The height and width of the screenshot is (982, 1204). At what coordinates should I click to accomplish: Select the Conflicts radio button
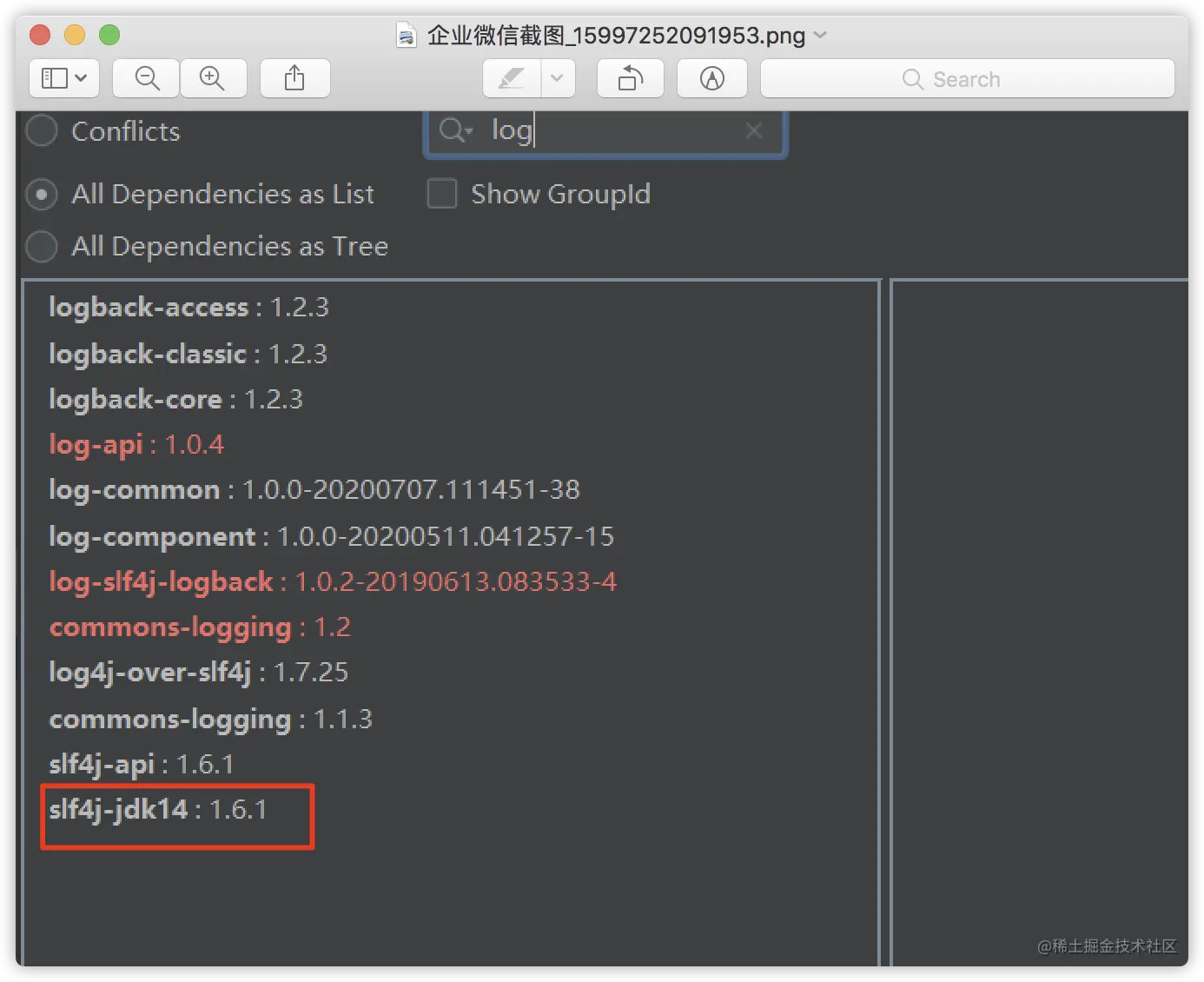(x=42, y=131)
